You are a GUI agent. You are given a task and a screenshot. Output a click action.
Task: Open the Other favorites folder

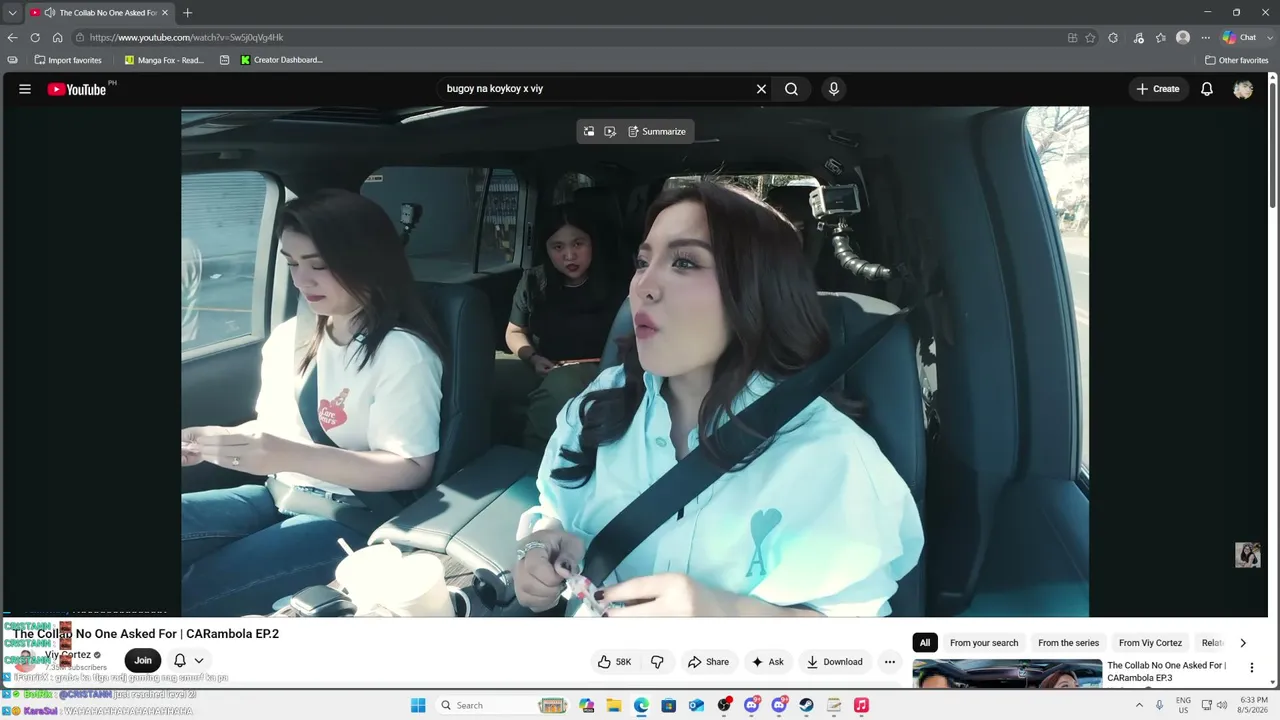[x=1237, y=60]
